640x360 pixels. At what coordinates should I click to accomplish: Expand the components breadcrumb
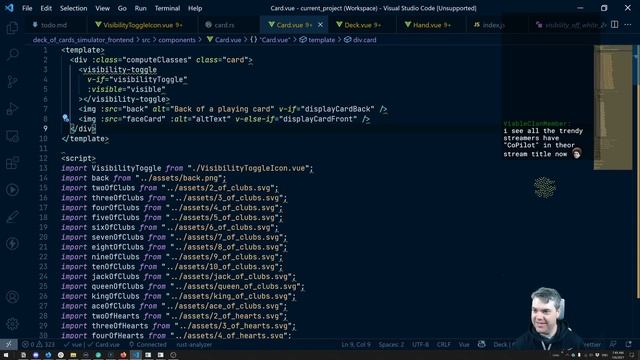tap(177, 40)
